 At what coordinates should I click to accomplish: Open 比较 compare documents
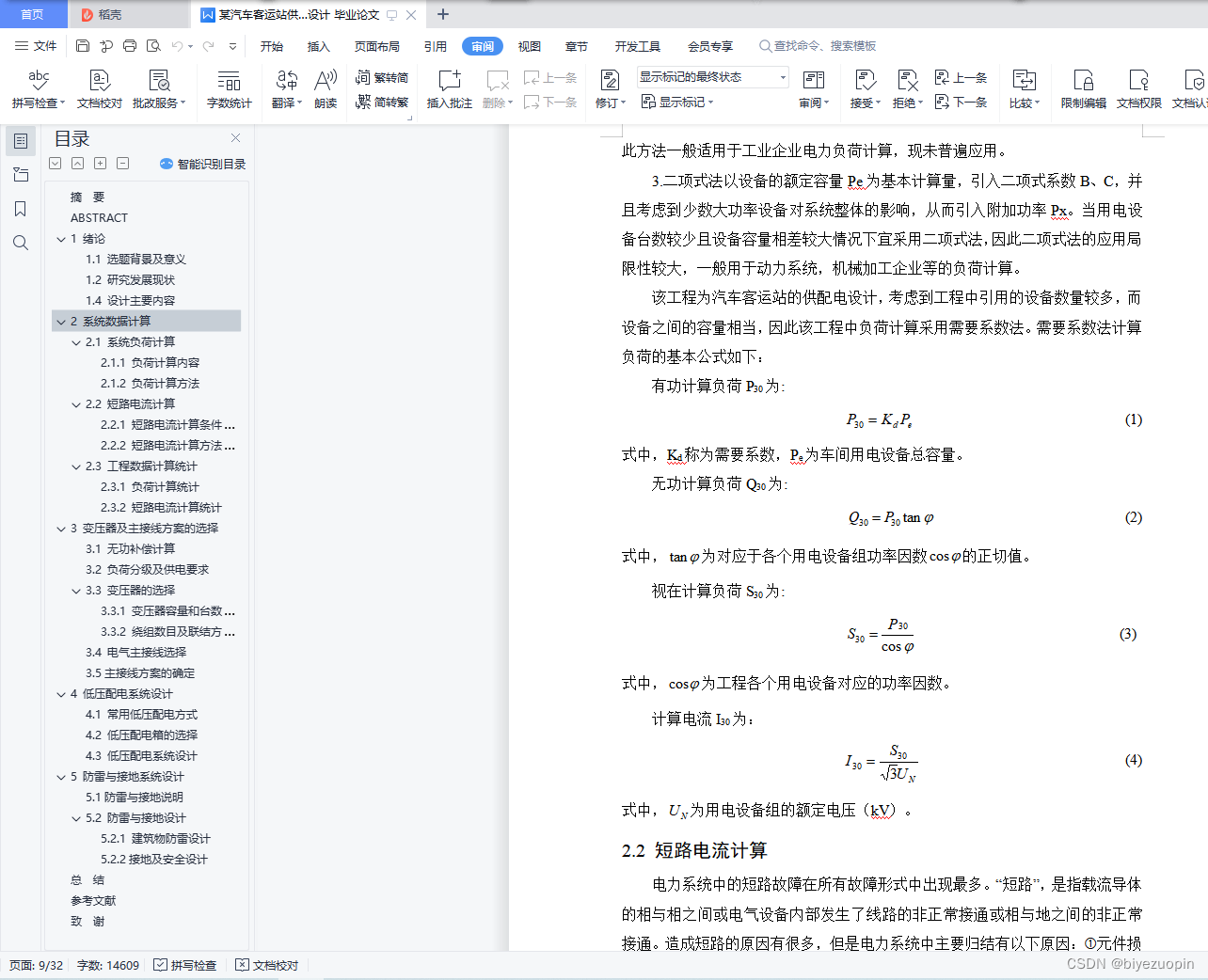tap(1025, 89)
